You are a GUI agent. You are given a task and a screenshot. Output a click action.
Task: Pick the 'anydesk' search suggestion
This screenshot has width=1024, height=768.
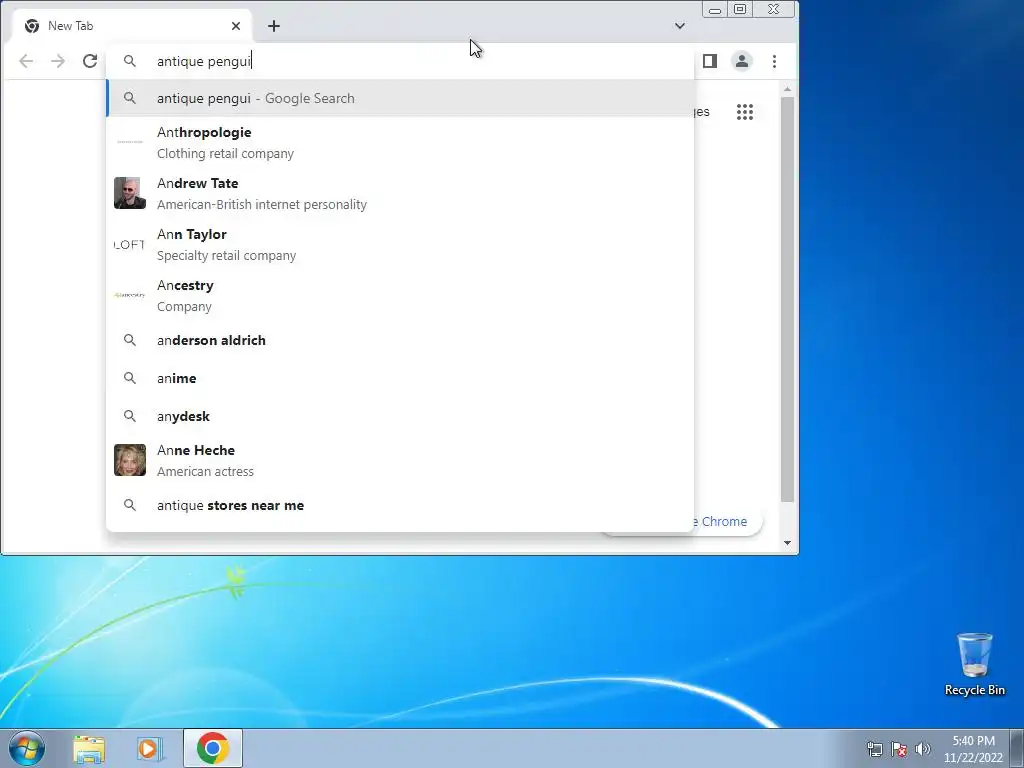[x=400, y=416]
